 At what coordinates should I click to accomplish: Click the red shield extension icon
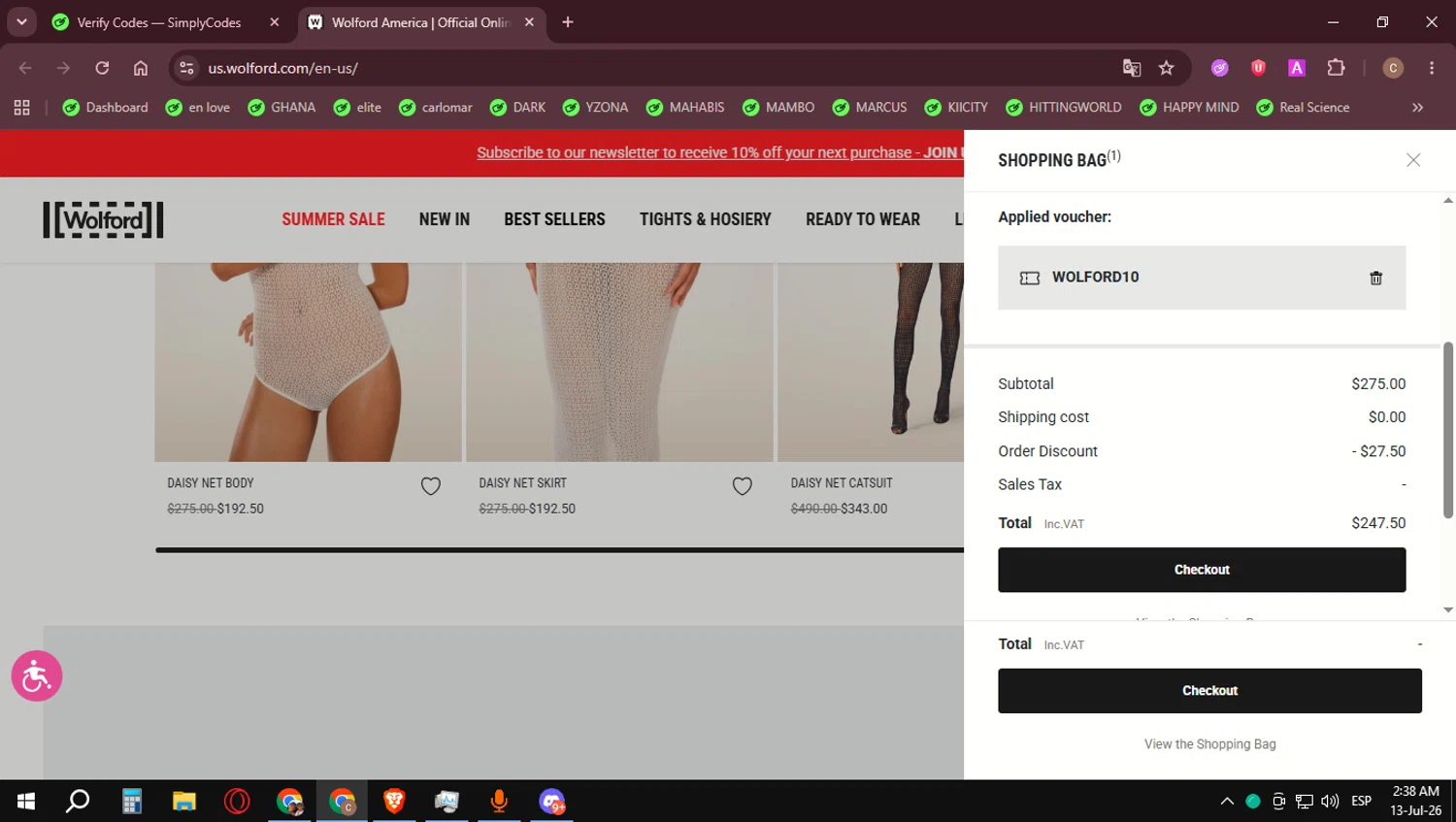(x=1259, y=68)
